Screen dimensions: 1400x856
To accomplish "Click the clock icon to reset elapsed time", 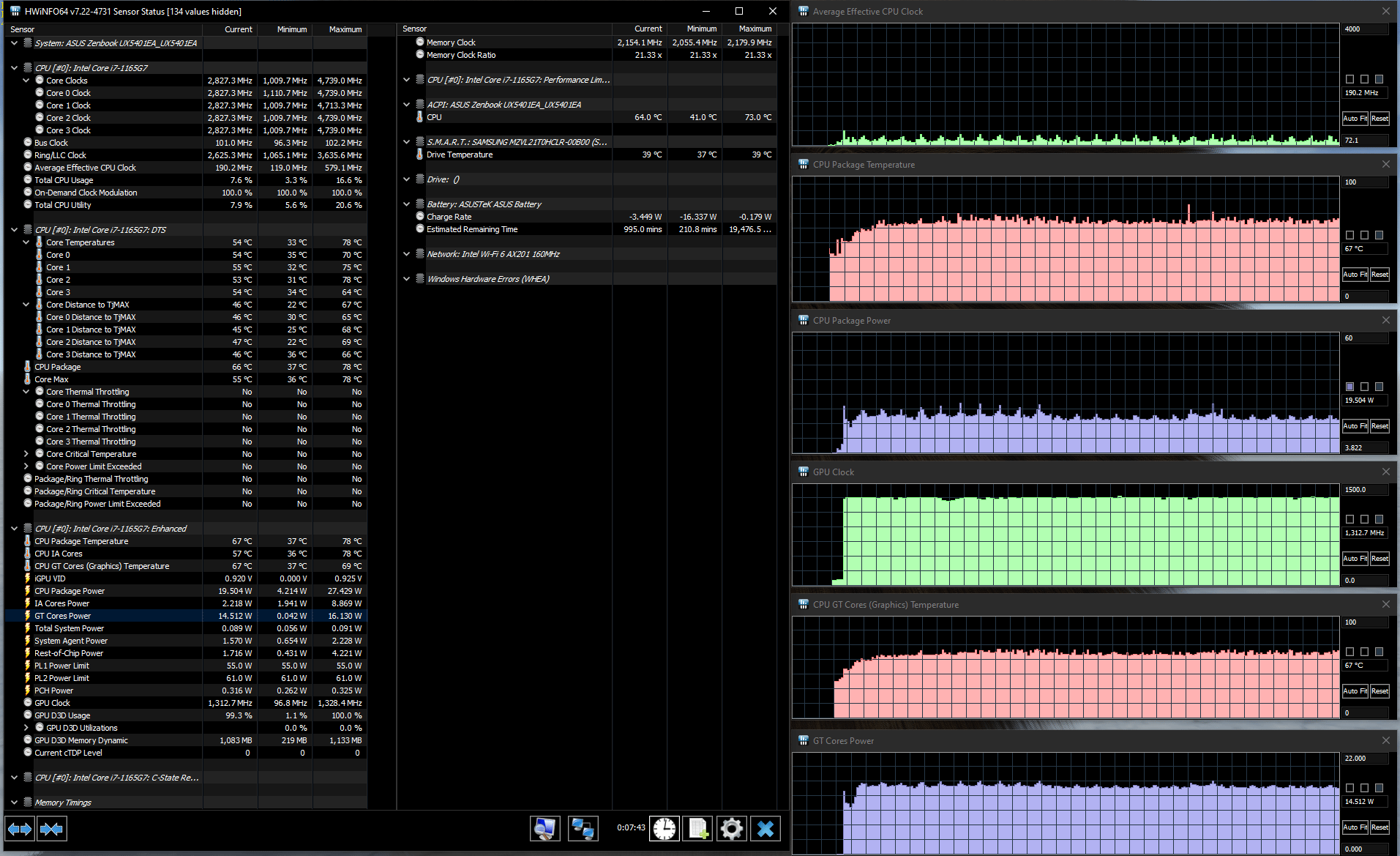I will coord(665,829).
